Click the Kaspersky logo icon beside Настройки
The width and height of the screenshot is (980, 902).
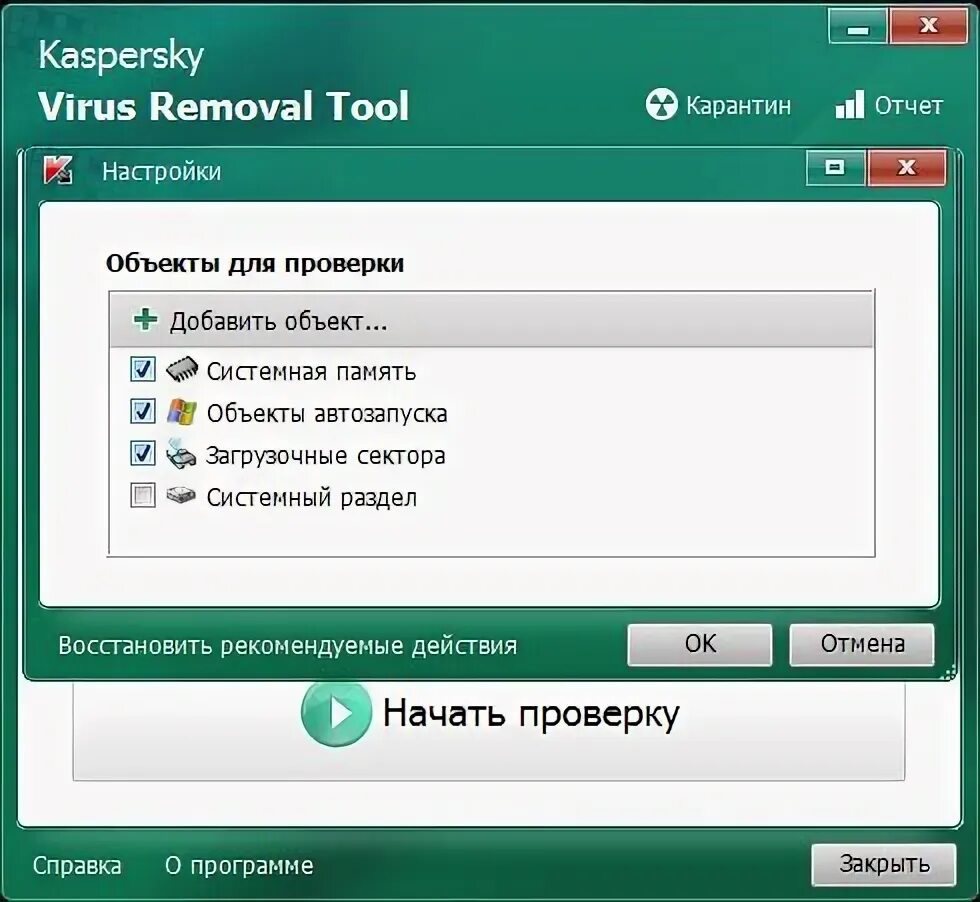pyautogui.click(x=58, y=169)
